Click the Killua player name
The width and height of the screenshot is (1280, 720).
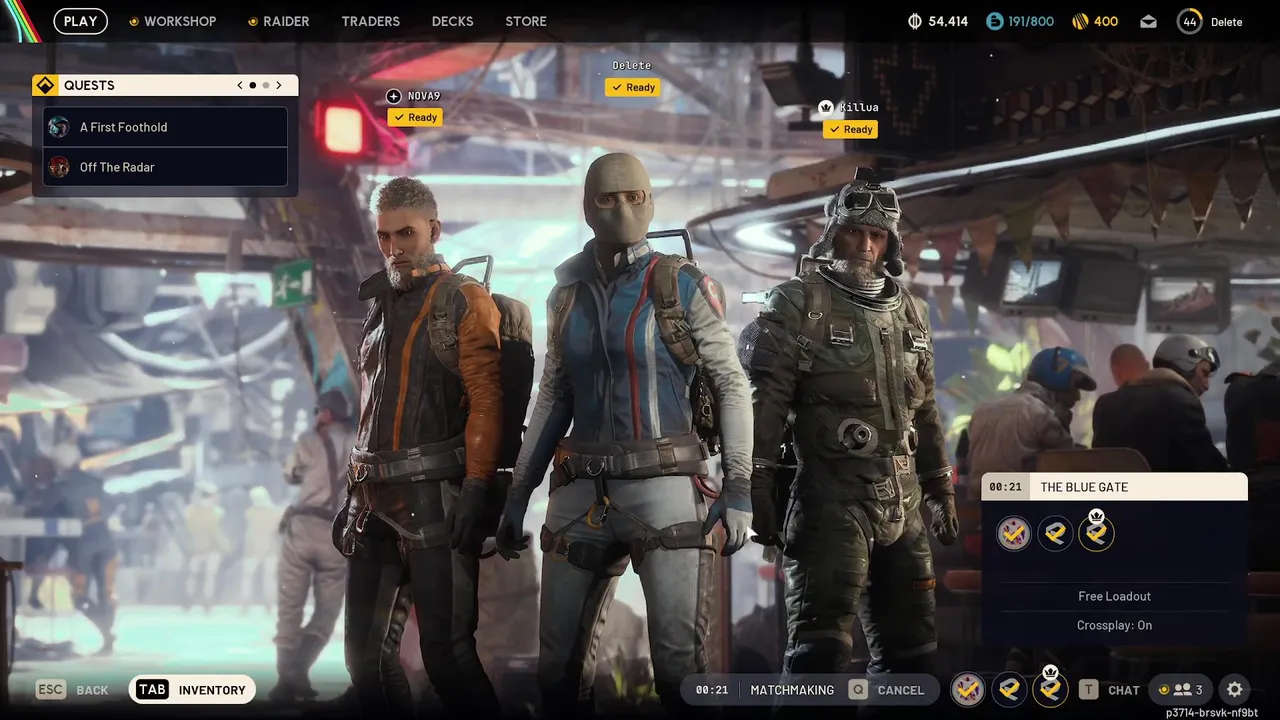(x=859, y=107)
